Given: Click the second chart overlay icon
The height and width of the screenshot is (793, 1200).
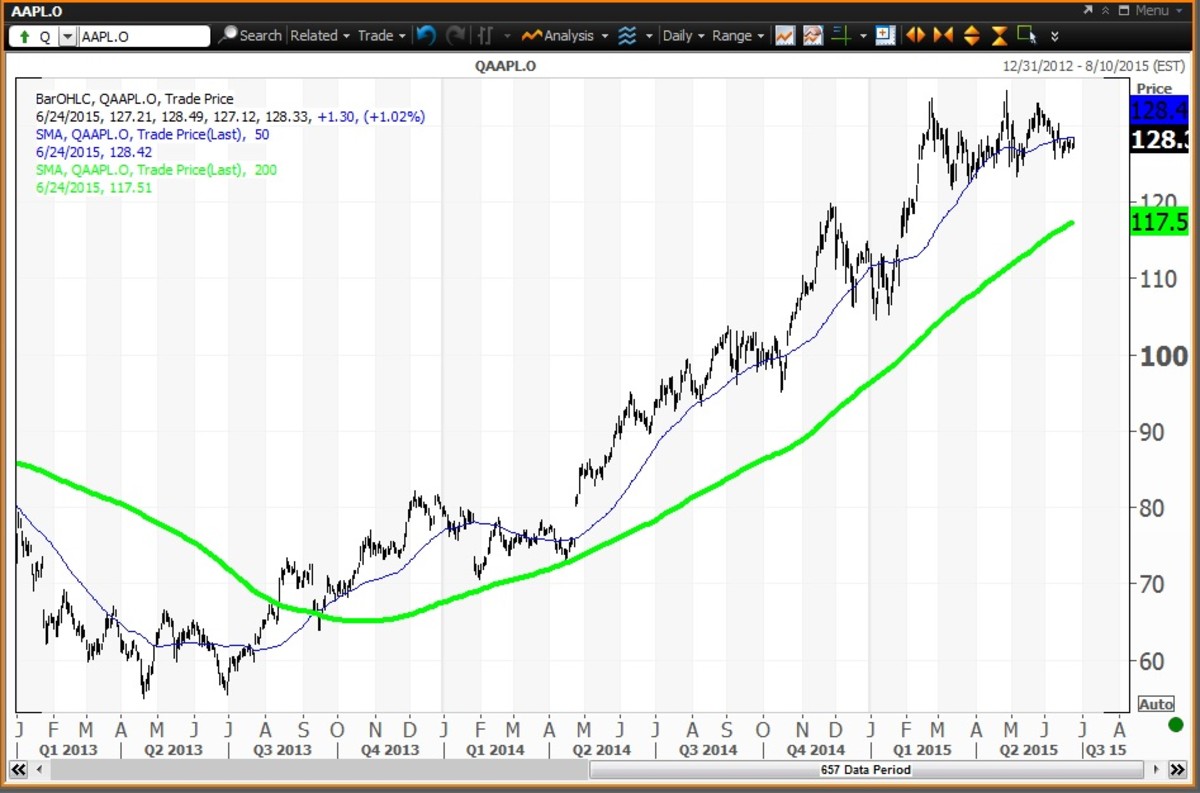Looking at the screenshot, I should click(x=812, y=35).
